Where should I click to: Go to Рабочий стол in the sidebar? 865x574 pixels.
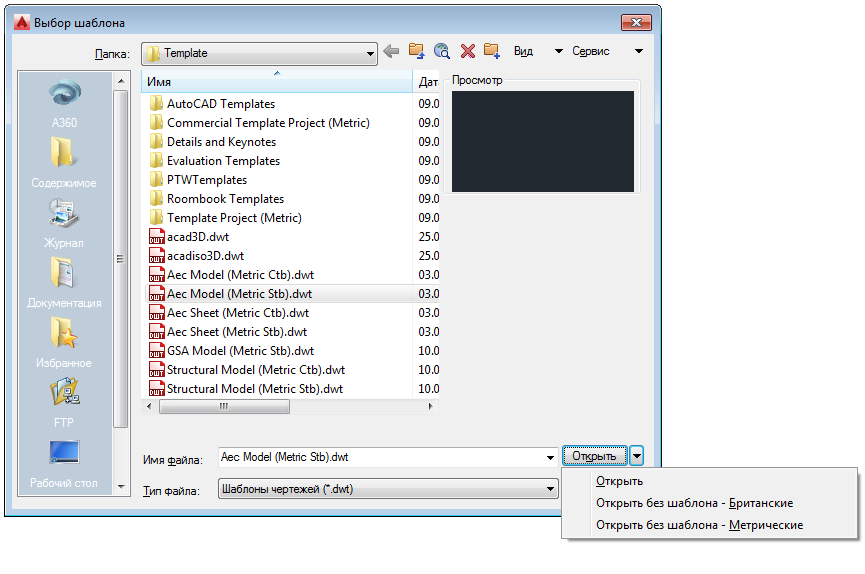[64, 464]
